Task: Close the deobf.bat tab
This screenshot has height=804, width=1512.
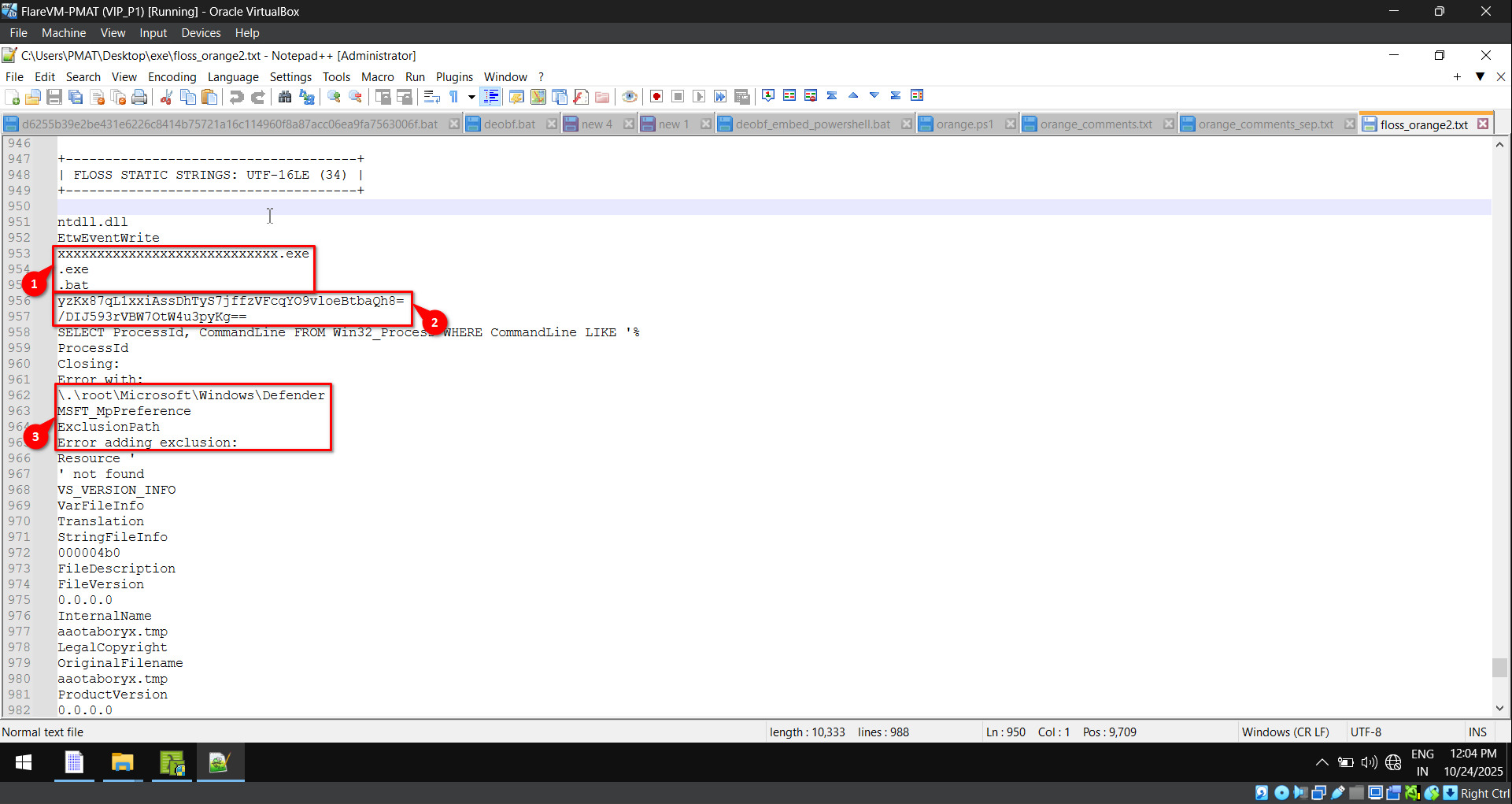Action: (552, 124)
